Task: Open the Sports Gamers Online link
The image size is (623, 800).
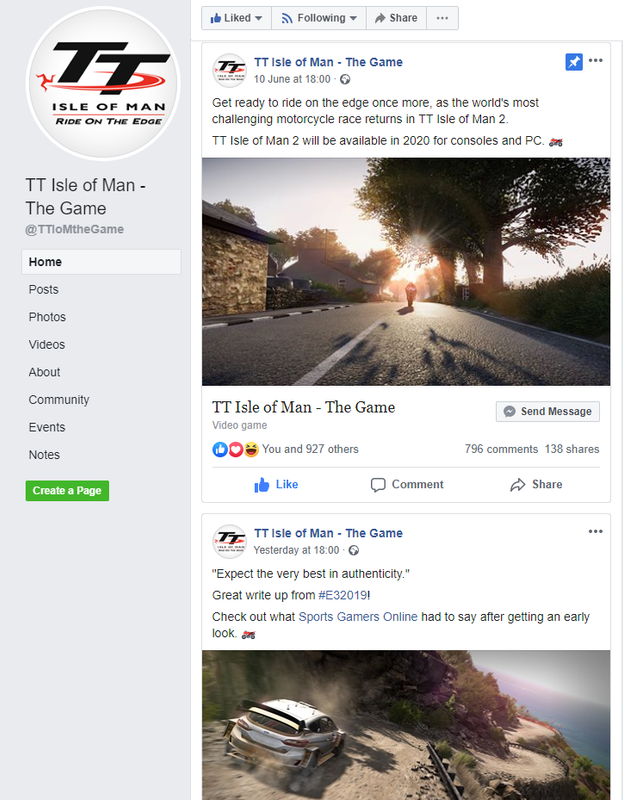Action: point(358,616)
